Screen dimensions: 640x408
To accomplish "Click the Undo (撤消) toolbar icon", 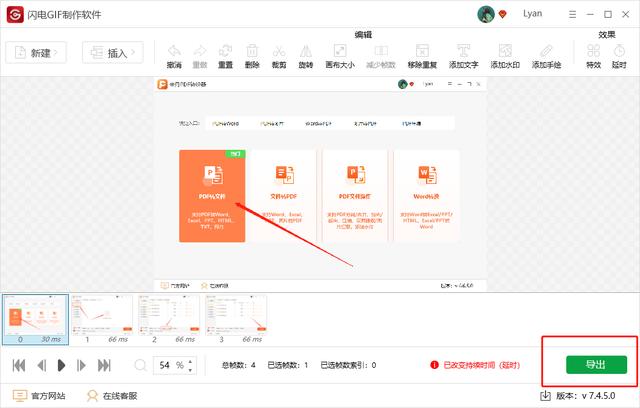I will [x=174, y=54].
